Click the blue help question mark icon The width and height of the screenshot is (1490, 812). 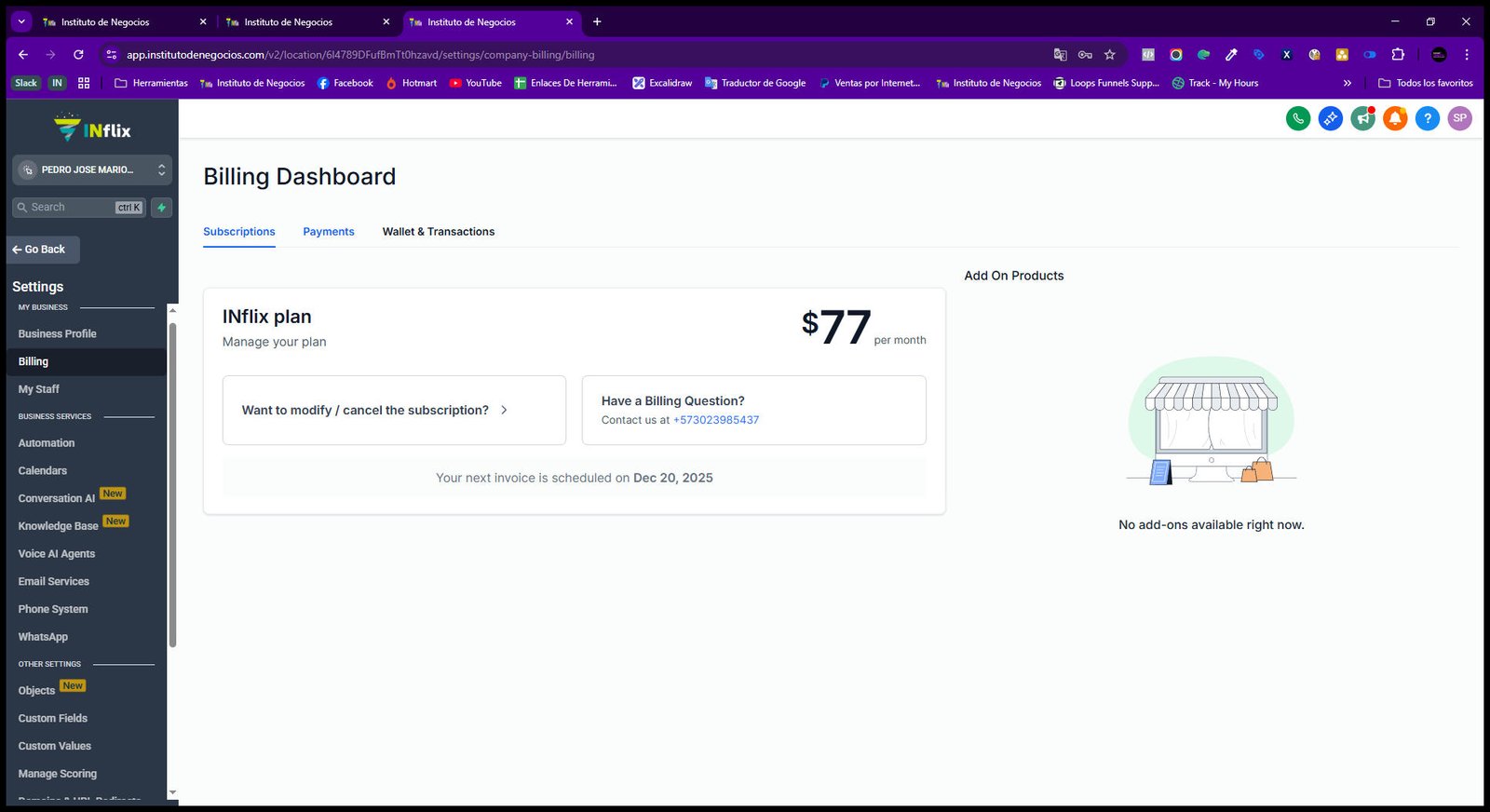tap(1428, 118)
